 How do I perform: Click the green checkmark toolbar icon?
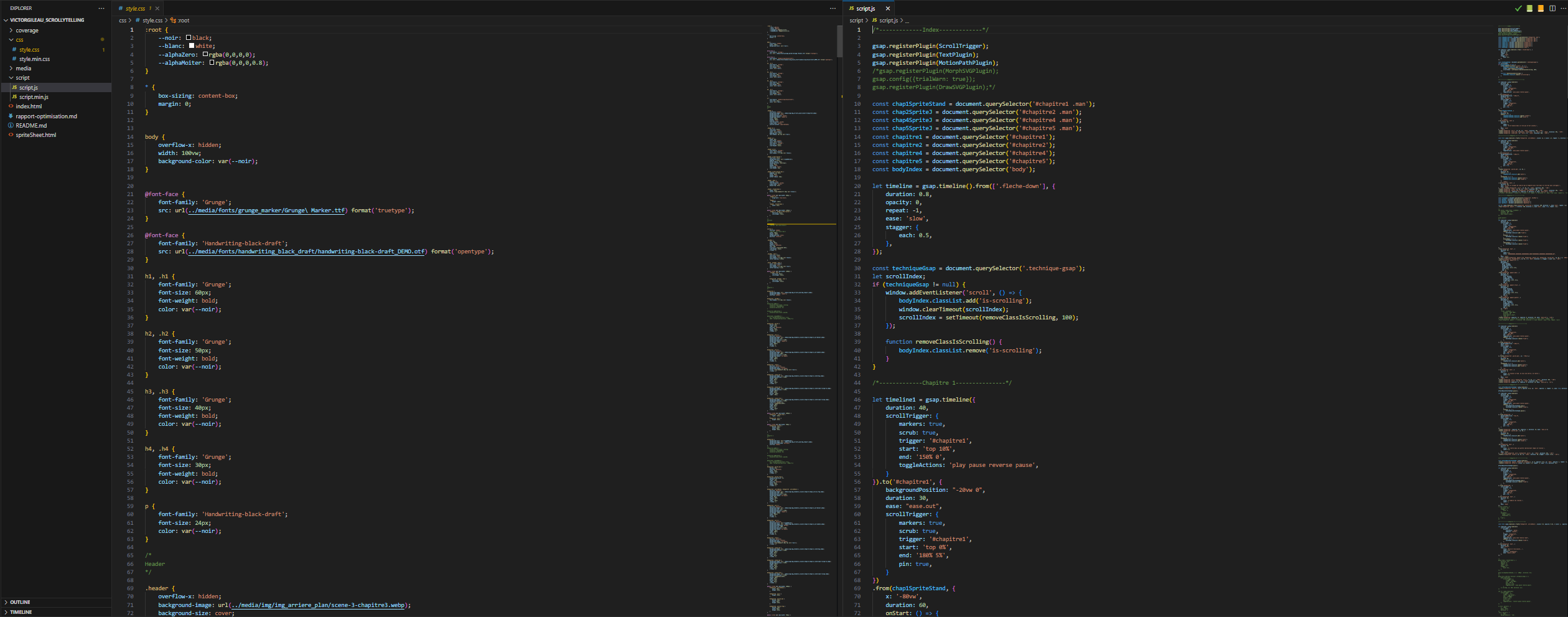coord(1518,9)
